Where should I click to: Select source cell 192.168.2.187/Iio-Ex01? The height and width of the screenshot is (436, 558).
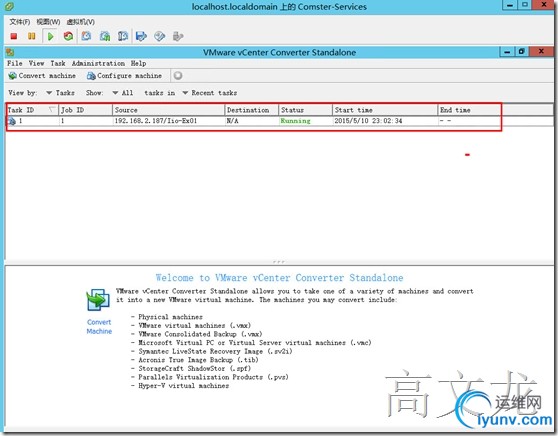156,121
